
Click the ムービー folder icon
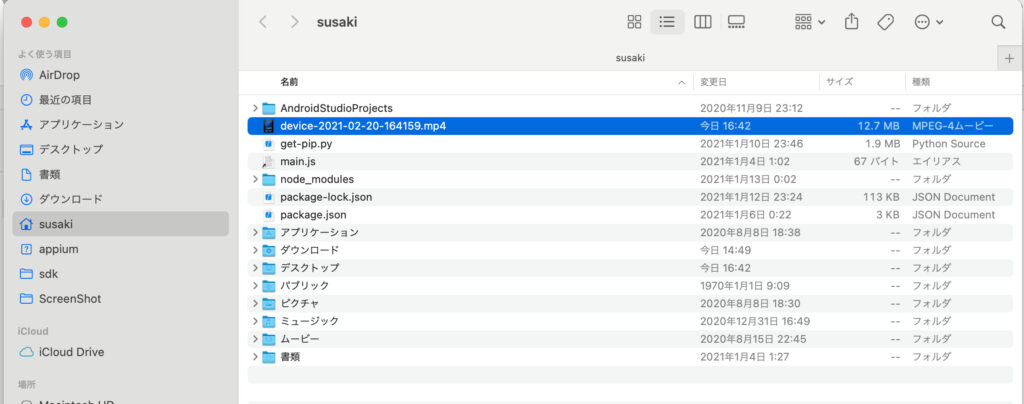[268, 339]
